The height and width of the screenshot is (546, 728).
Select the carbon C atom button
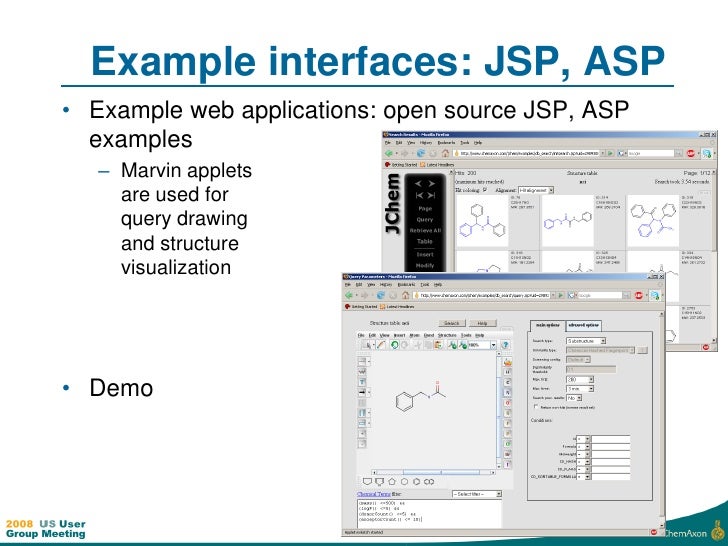[507, 382]
